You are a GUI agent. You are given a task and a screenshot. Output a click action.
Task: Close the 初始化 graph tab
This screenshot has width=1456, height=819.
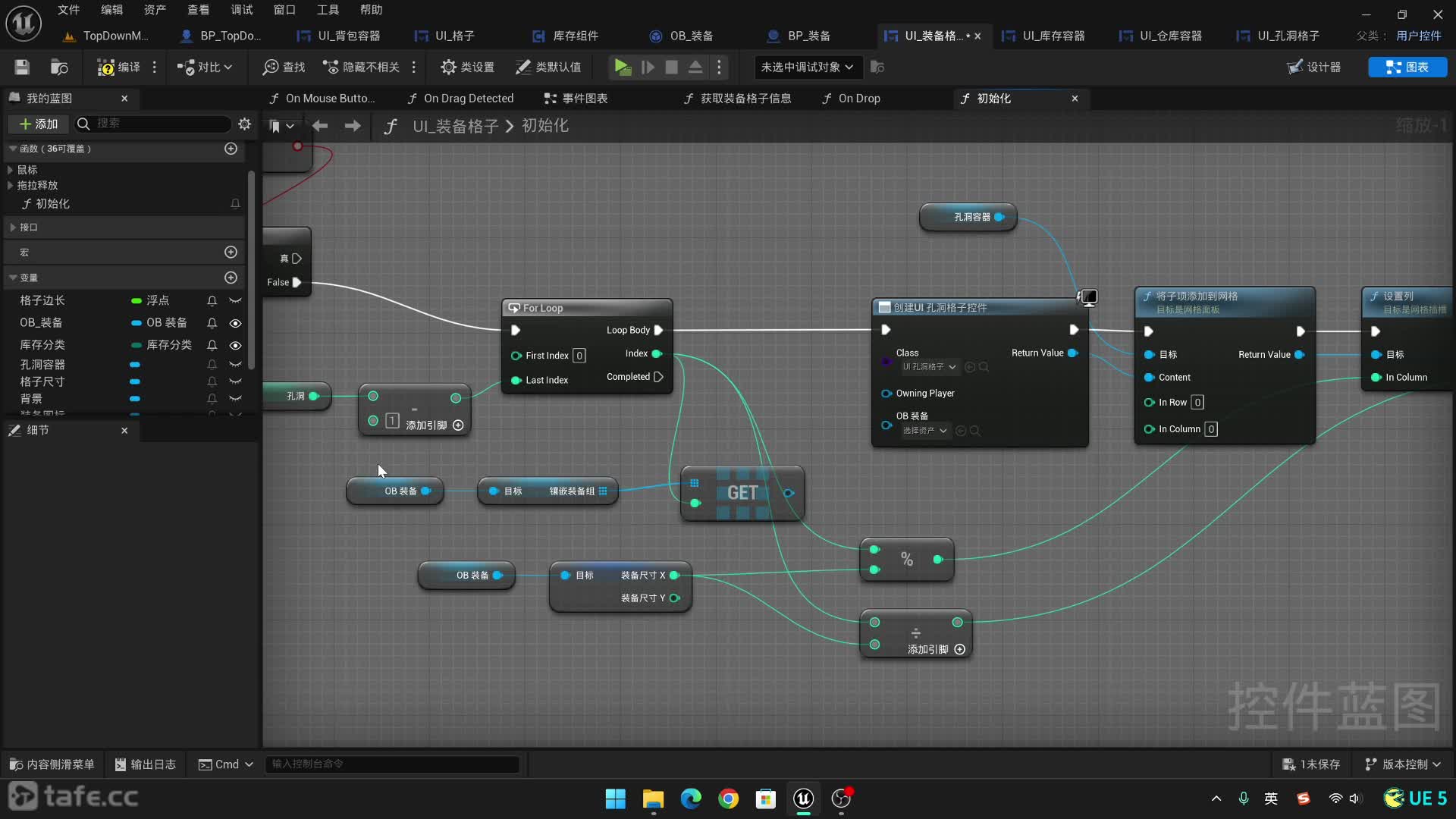(x=1075, y=99)
